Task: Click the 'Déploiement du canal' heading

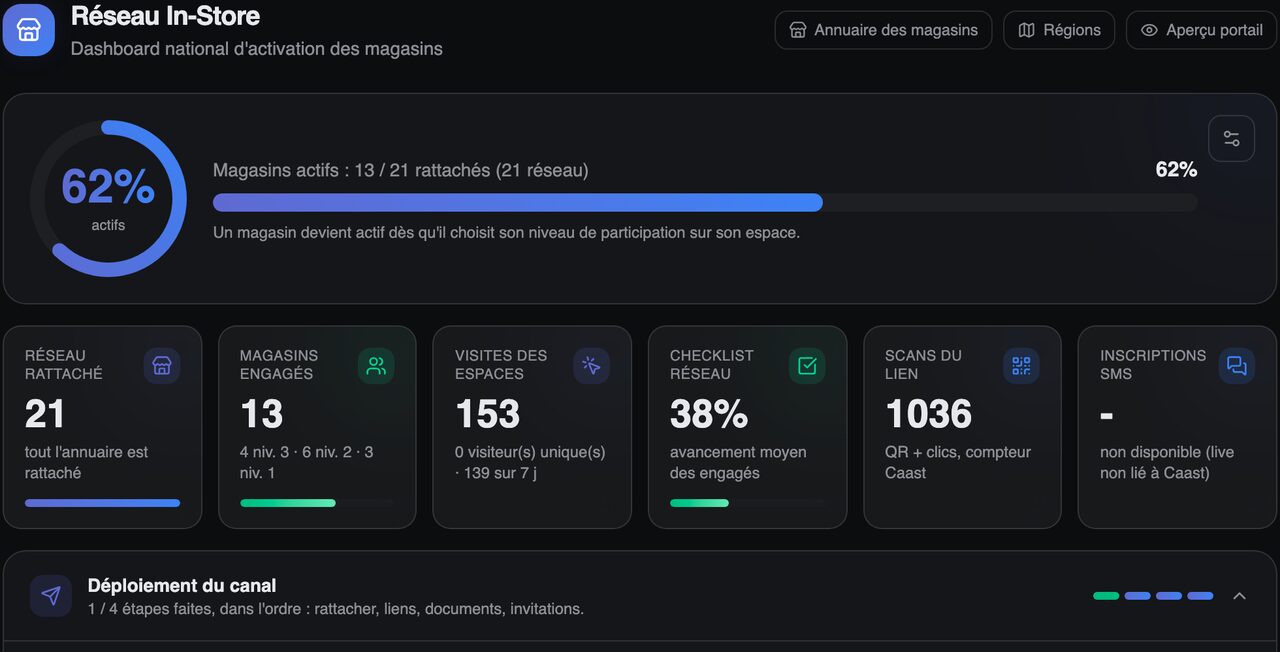Action: pyautogui.click(x=182, y=586)
